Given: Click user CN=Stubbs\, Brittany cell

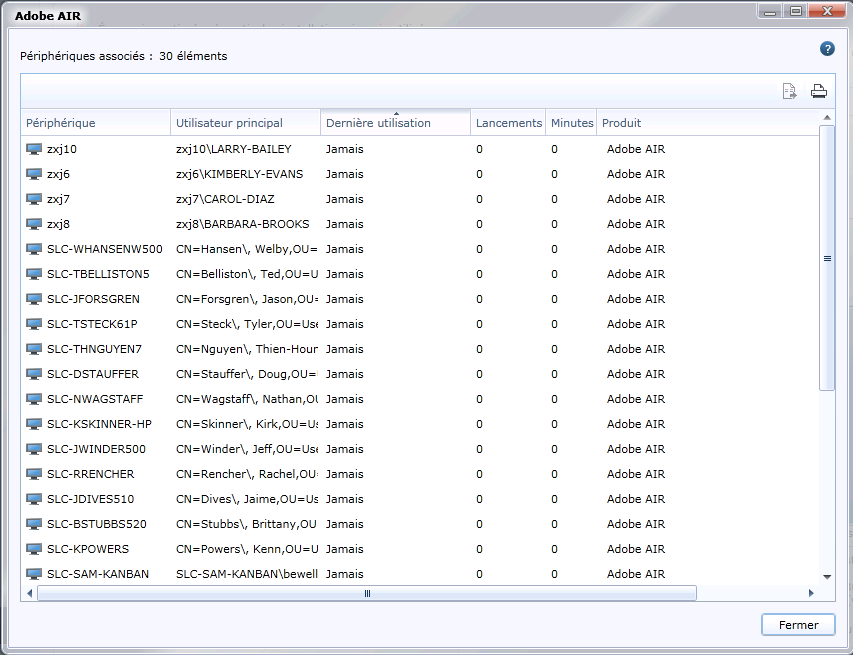Looking at the screenshot, I should (x=247, y=524).
